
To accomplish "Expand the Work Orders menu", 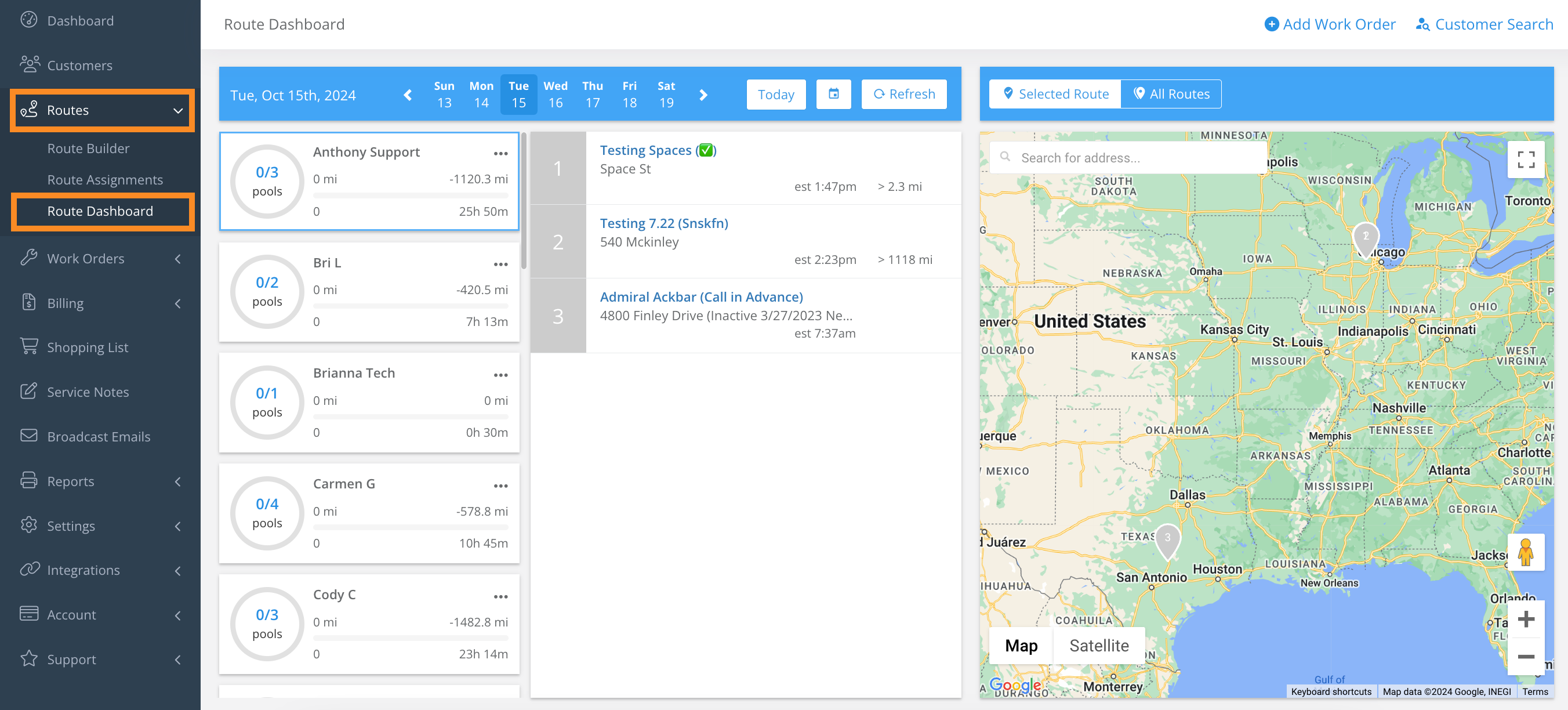I will (100, 259).
